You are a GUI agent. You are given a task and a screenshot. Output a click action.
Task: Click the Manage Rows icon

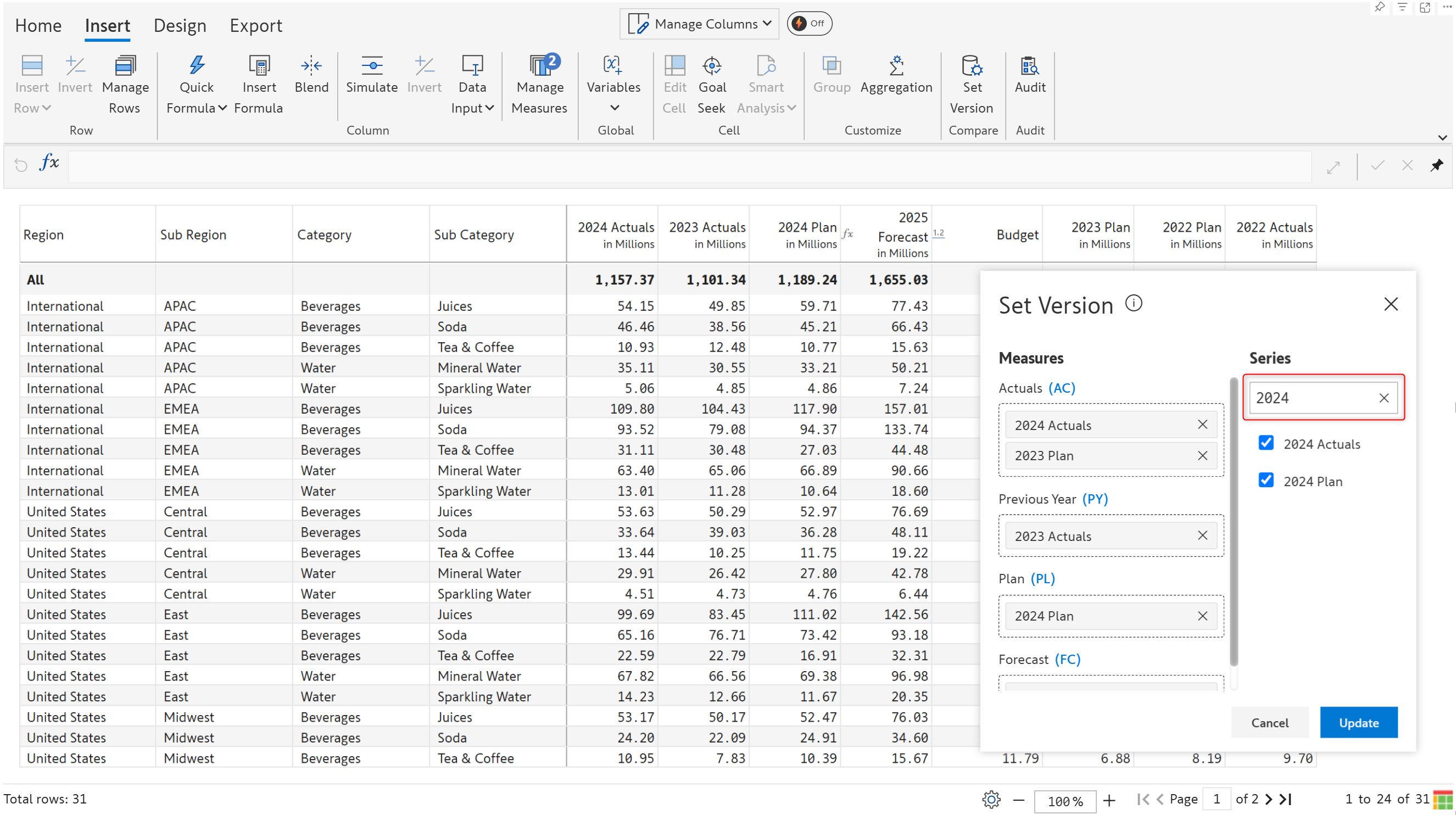point(125,66)
